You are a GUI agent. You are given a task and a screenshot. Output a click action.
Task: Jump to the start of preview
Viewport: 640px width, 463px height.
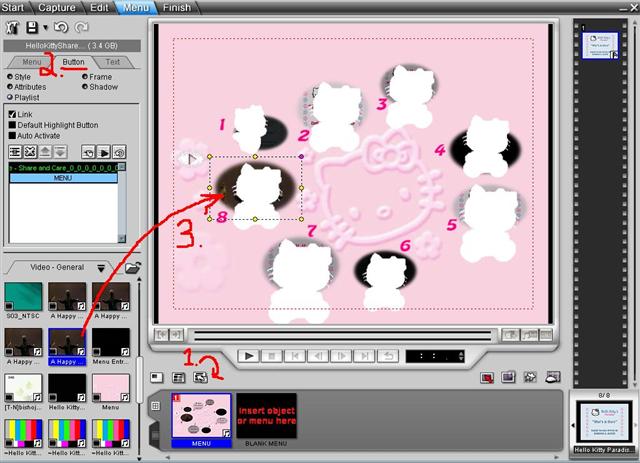coord(295,356)
